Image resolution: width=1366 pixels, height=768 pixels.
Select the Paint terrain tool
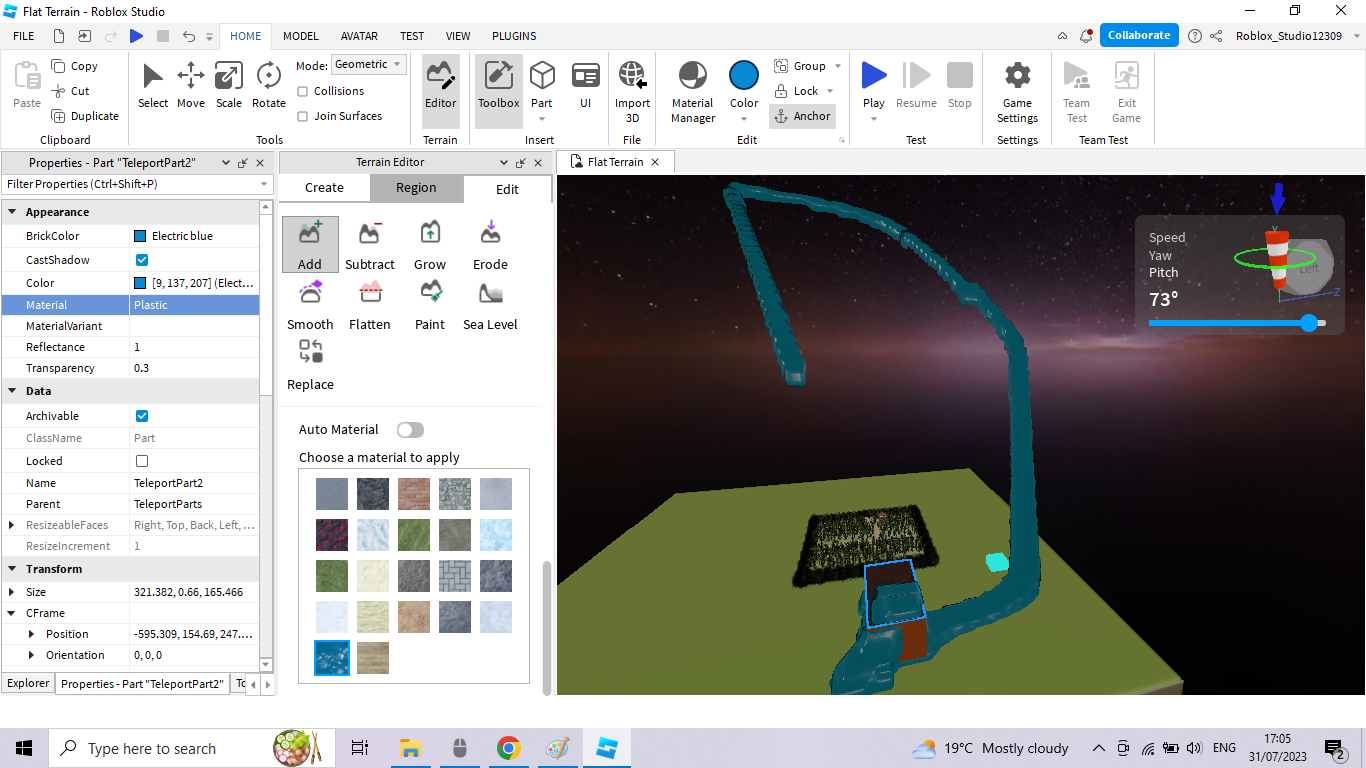pos(430,305)
